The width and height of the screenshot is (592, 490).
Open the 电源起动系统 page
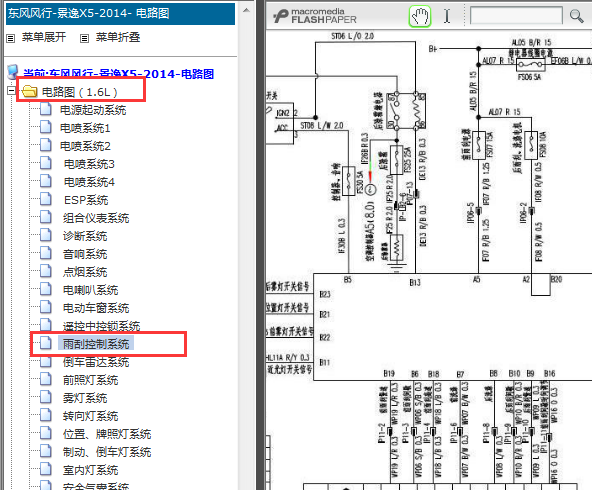[93, 110]
